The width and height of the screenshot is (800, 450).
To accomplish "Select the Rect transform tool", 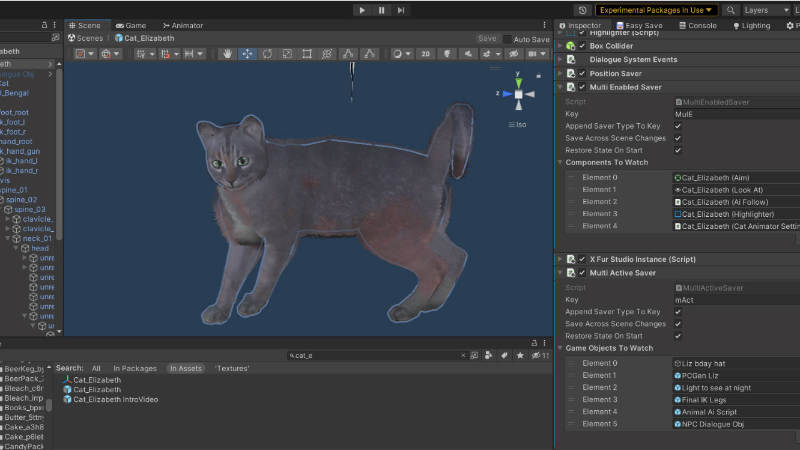I will point(307,54).
